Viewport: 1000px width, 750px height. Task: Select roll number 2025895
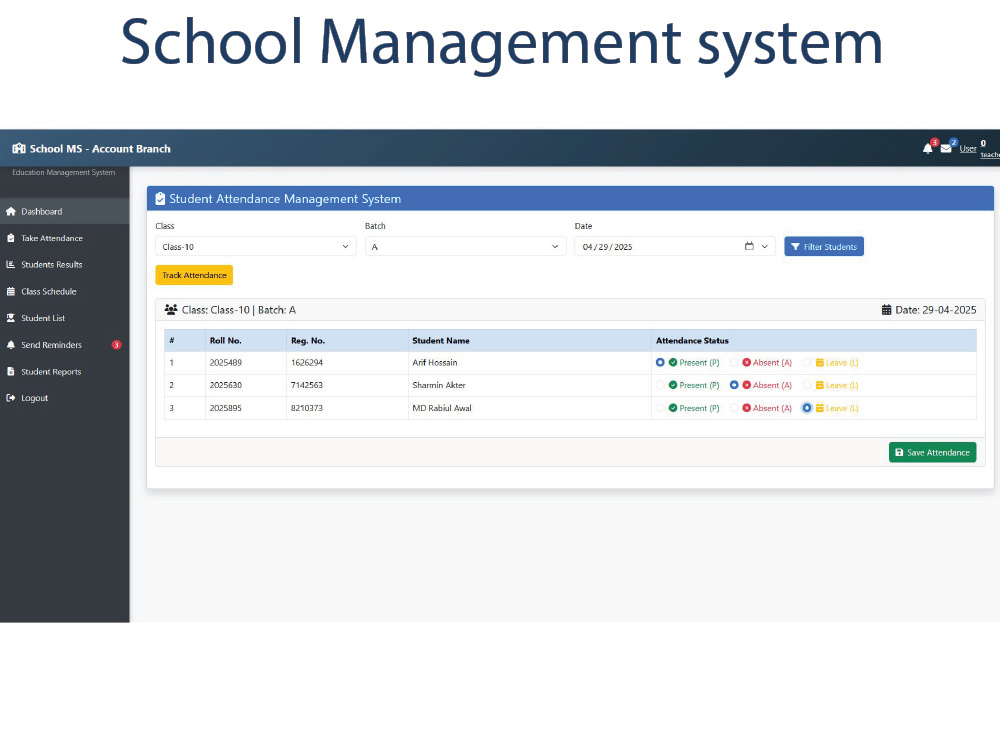tap(226, 408)
